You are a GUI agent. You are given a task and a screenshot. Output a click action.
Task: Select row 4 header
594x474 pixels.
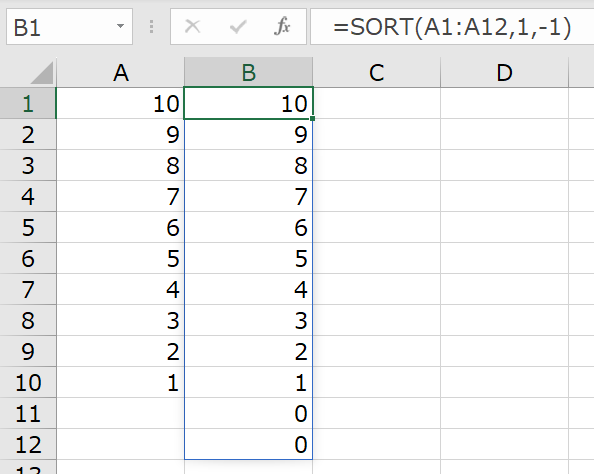pos(28,196)
